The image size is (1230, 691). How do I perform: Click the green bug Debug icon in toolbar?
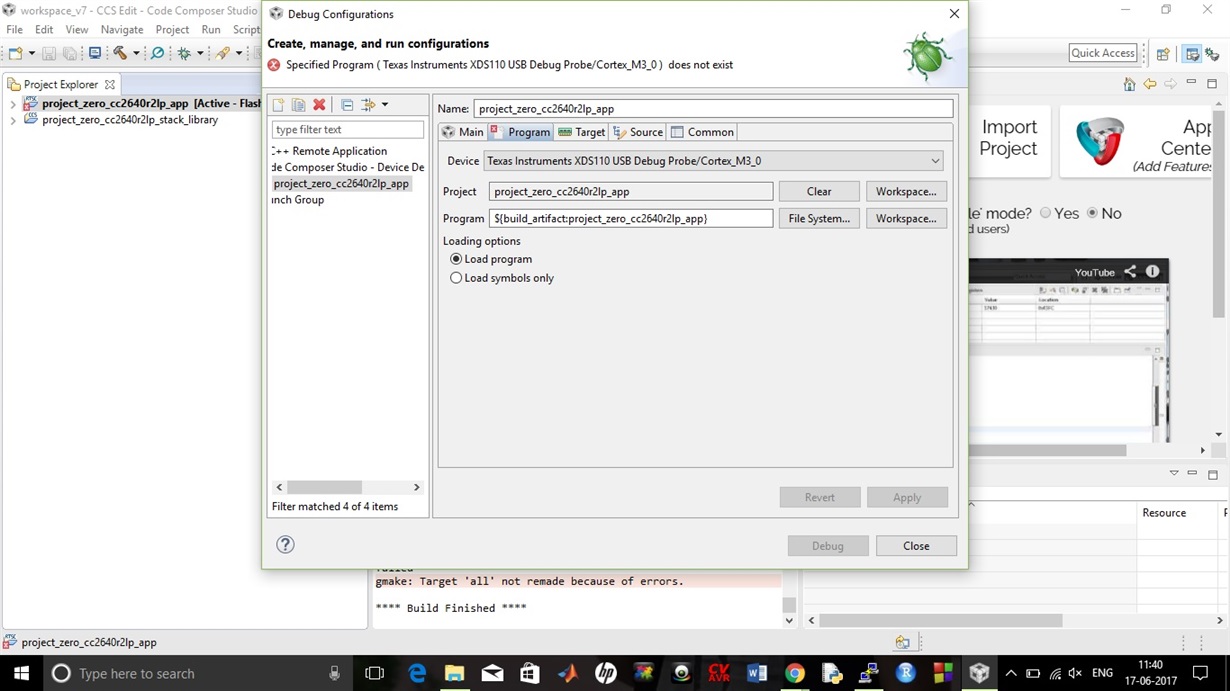pyautogui.click(x=184, y=53)
